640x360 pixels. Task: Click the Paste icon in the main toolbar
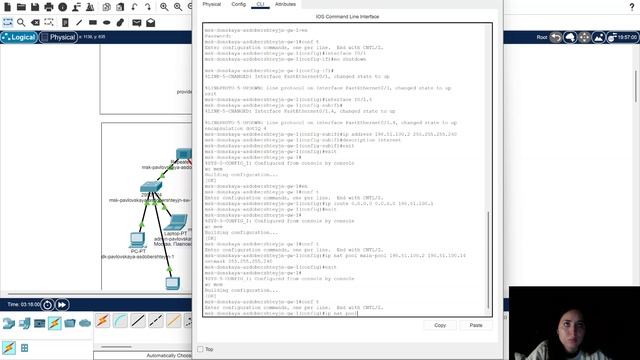pyautogui.click(x=120, y=7)
